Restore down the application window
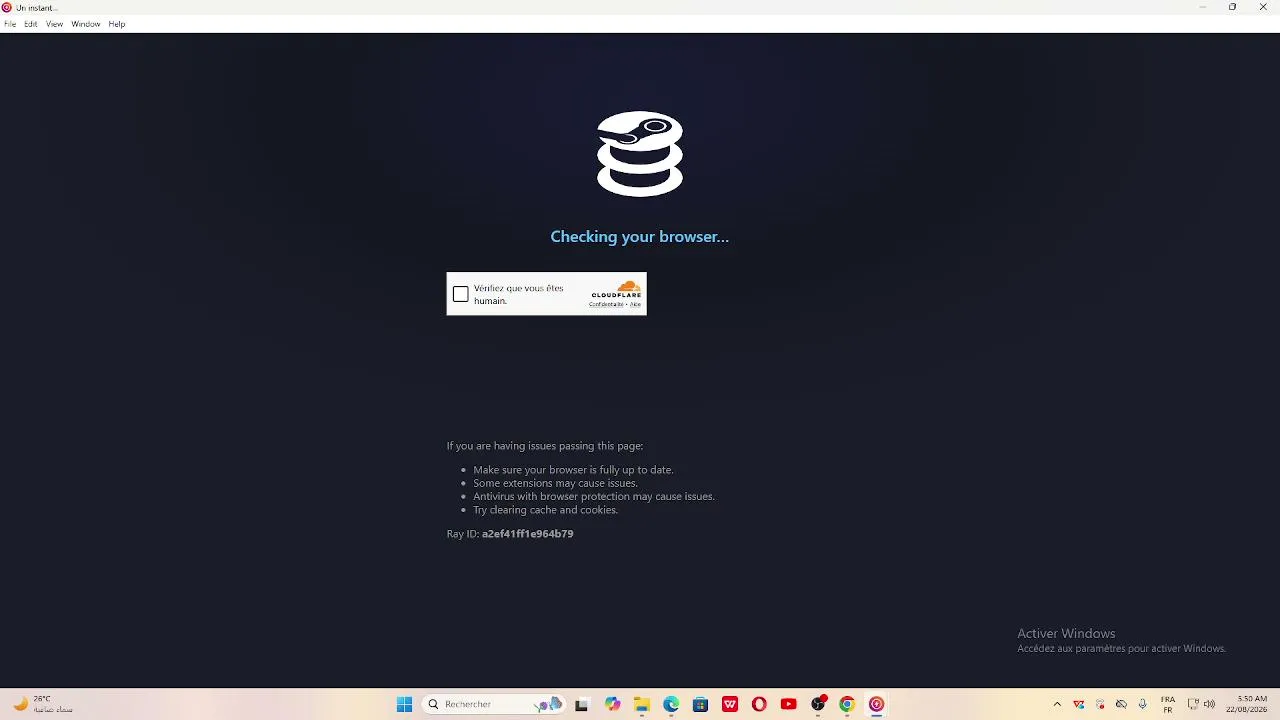Screen dimensions: 1280x720 click(x=1233, y=7)
